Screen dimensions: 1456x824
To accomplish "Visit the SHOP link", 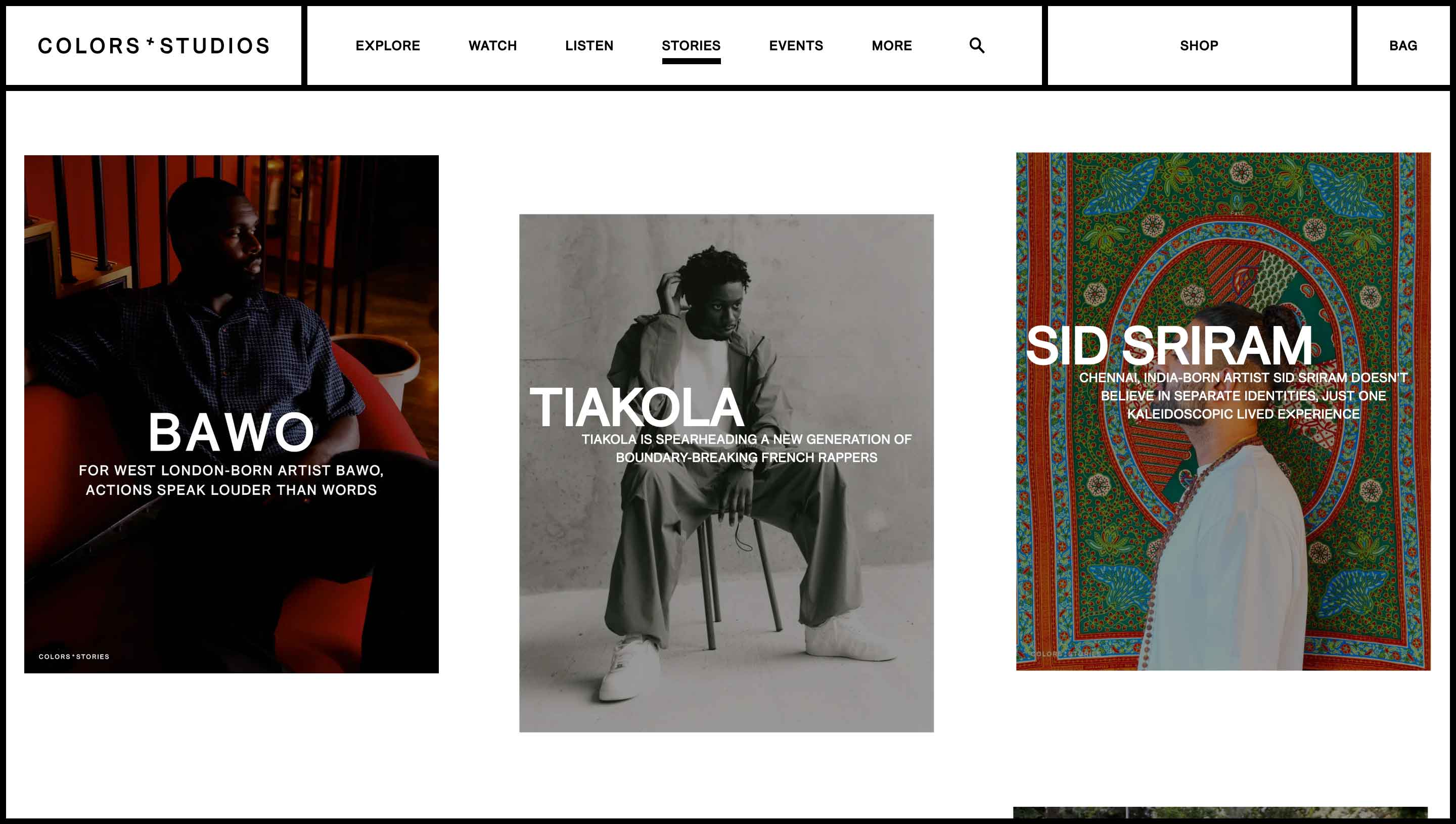I will coord(1199,45).
